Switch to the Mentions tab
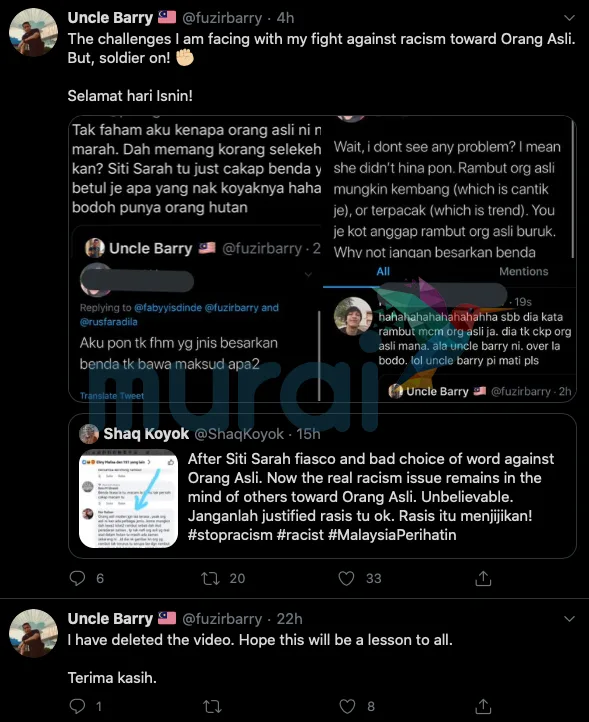 524,271
